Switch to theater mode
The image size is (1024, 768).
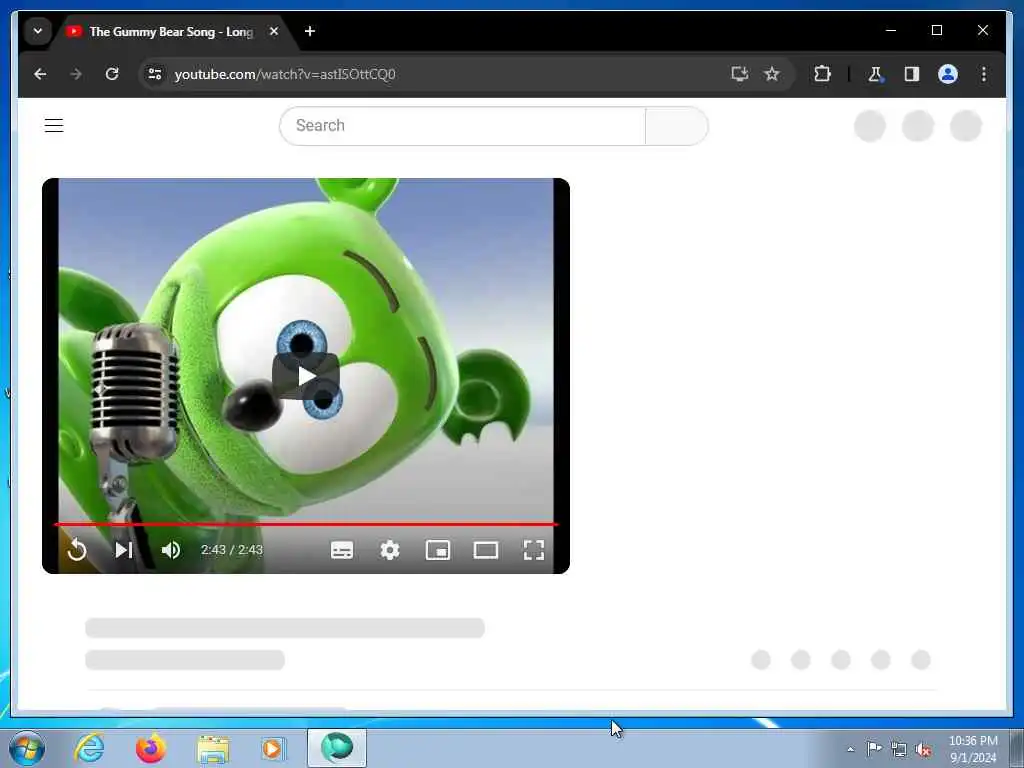485,550
